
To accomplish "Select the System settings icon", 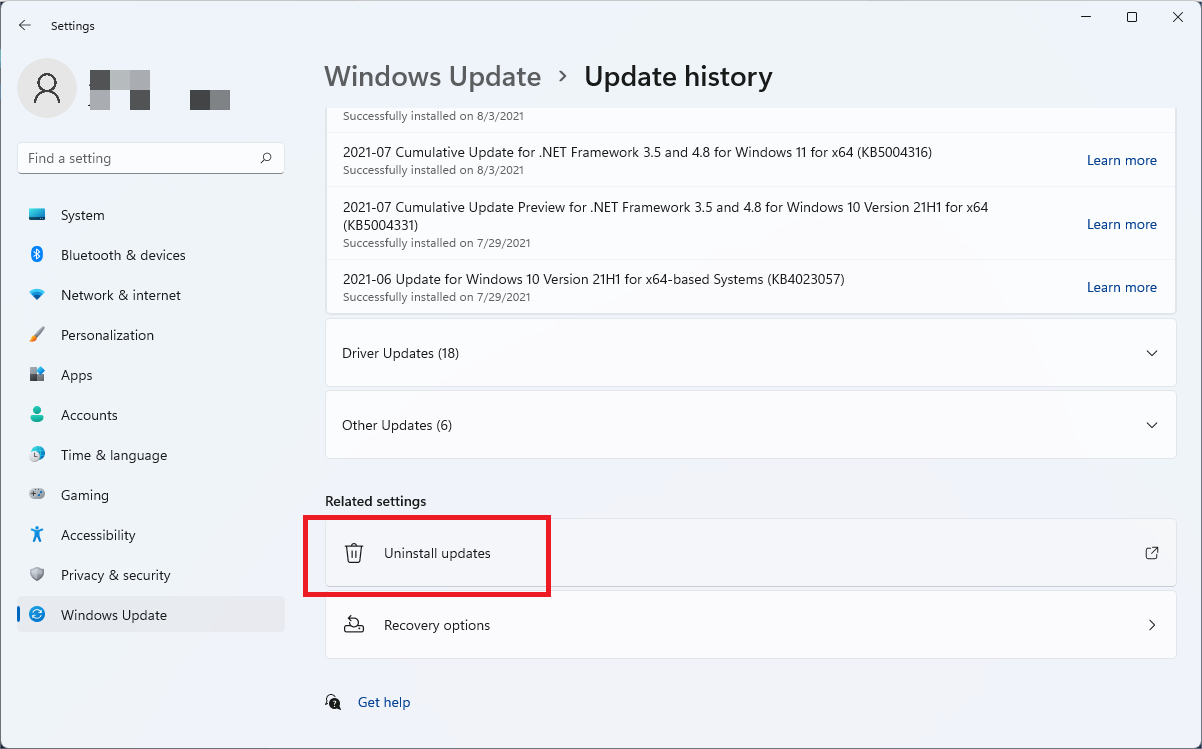I will pos(38,214).
